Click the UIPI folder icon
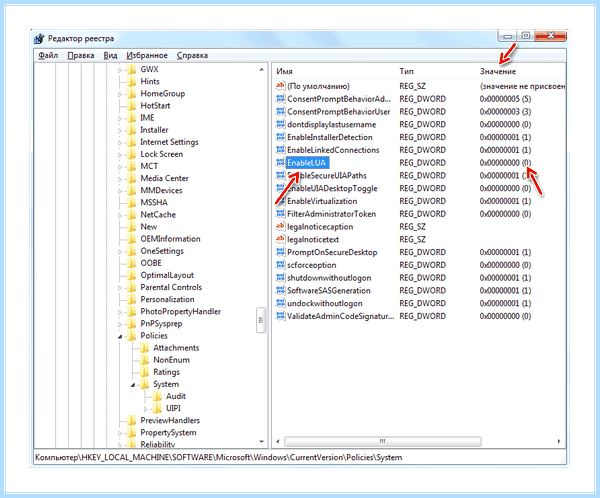 157,408
